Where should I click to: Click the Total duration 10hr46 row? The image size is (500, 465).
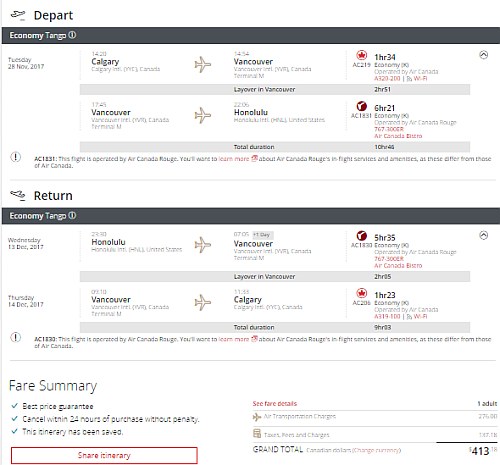pyautogui.click(x=275, y=147)
